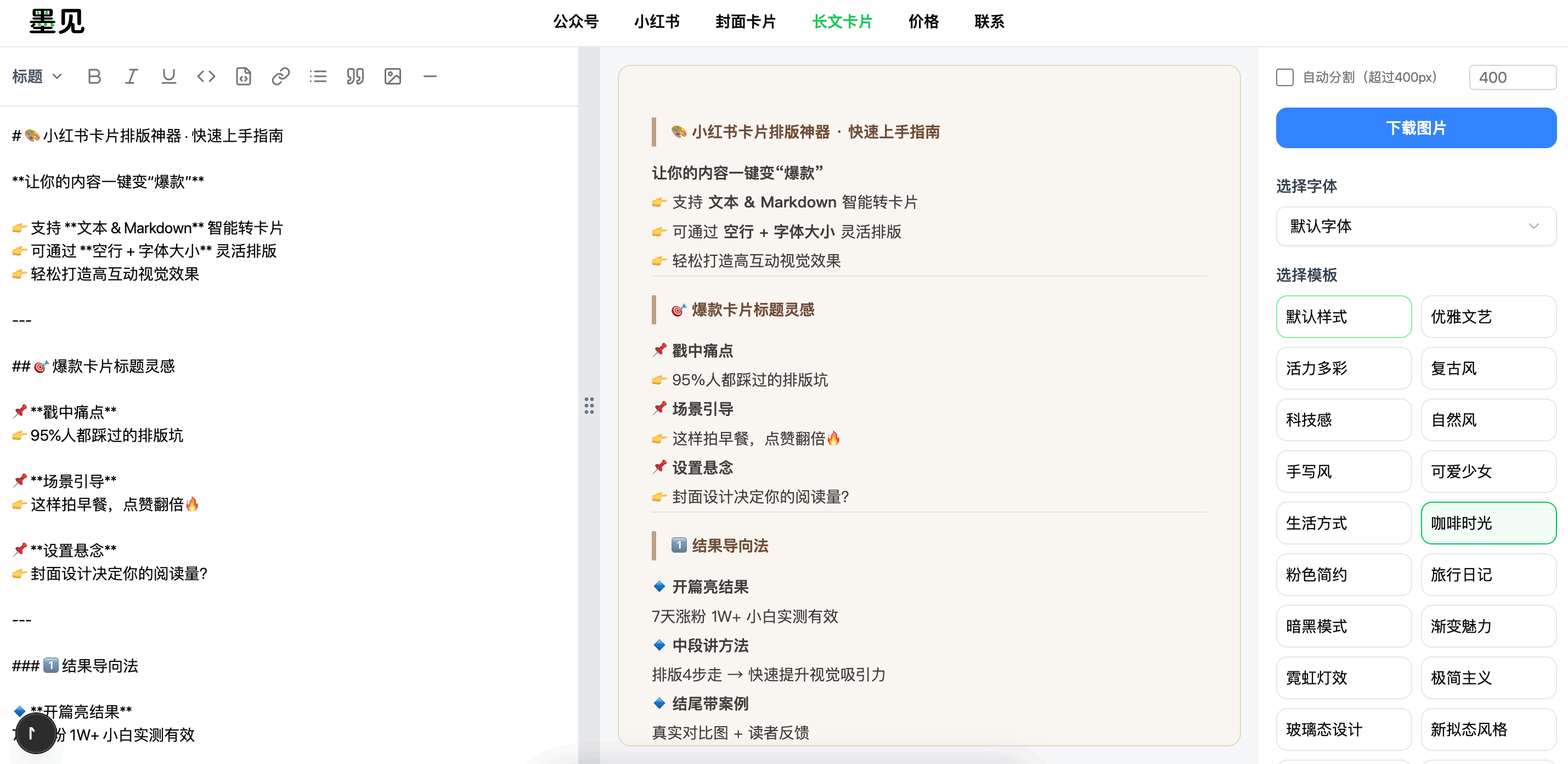Insert a code block file icon

pos(244,77)
